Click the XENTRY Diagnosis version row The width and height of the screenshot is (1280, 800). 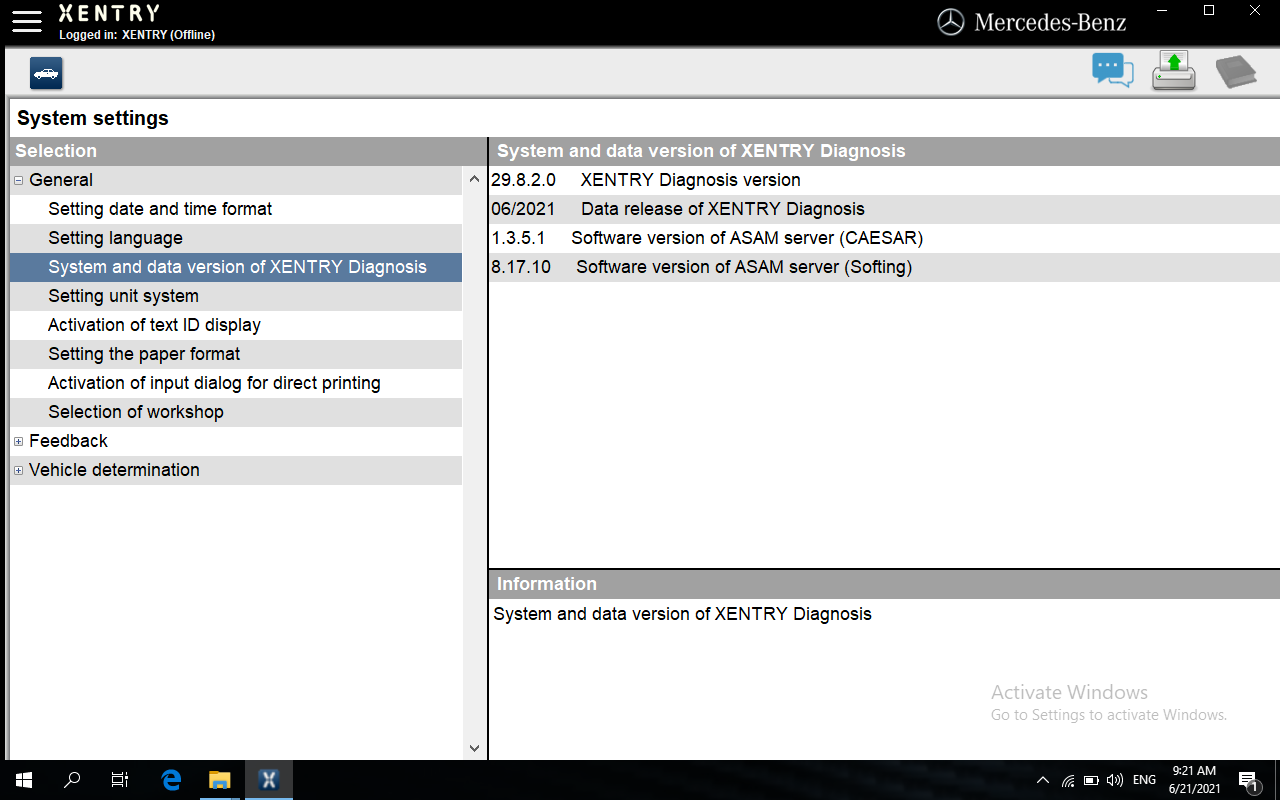pyautogui.click(x=884, y=180)
